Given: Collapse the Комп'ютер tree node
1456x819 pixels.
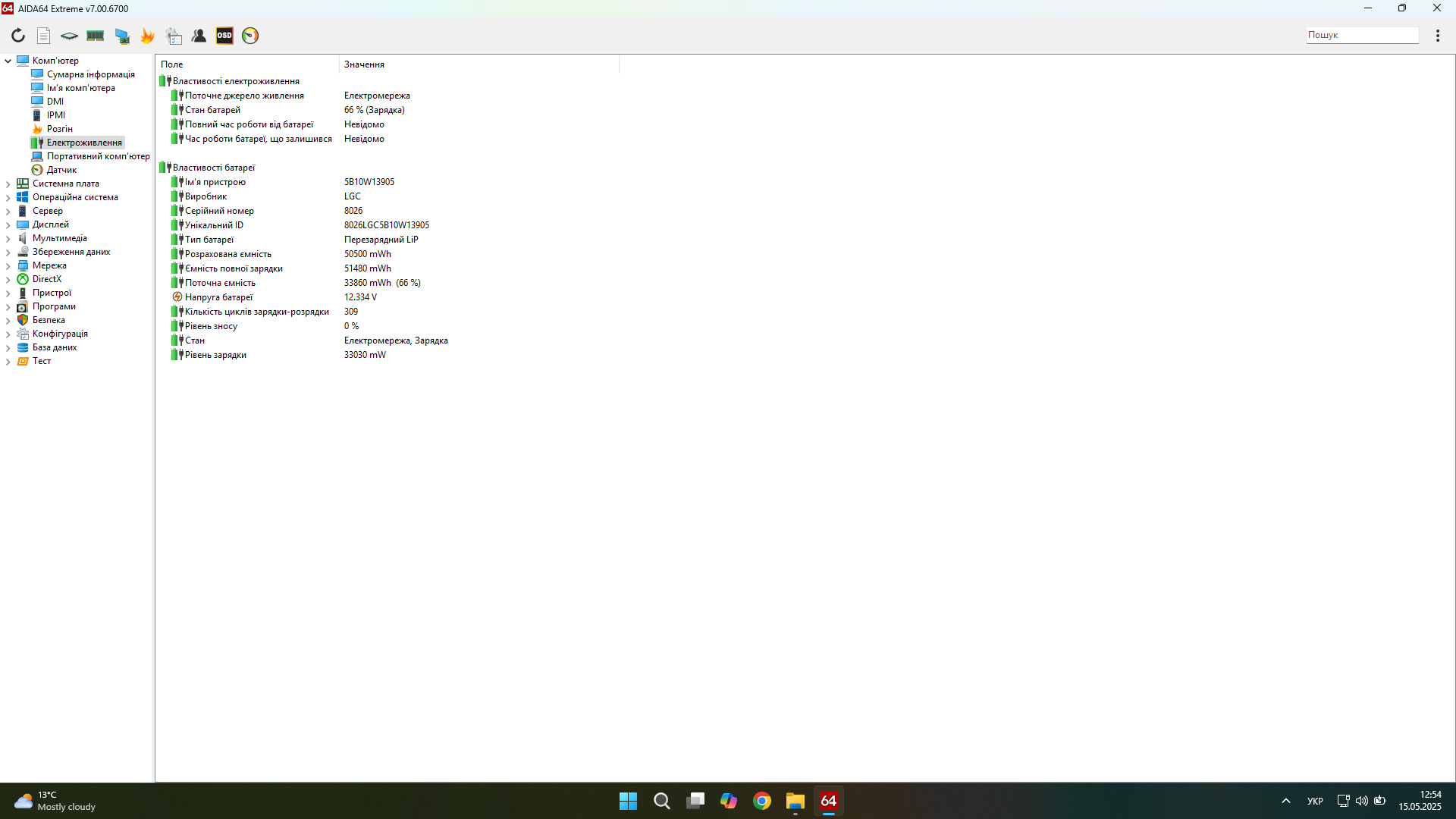Looking at the screenshot, I should point(8,61).
